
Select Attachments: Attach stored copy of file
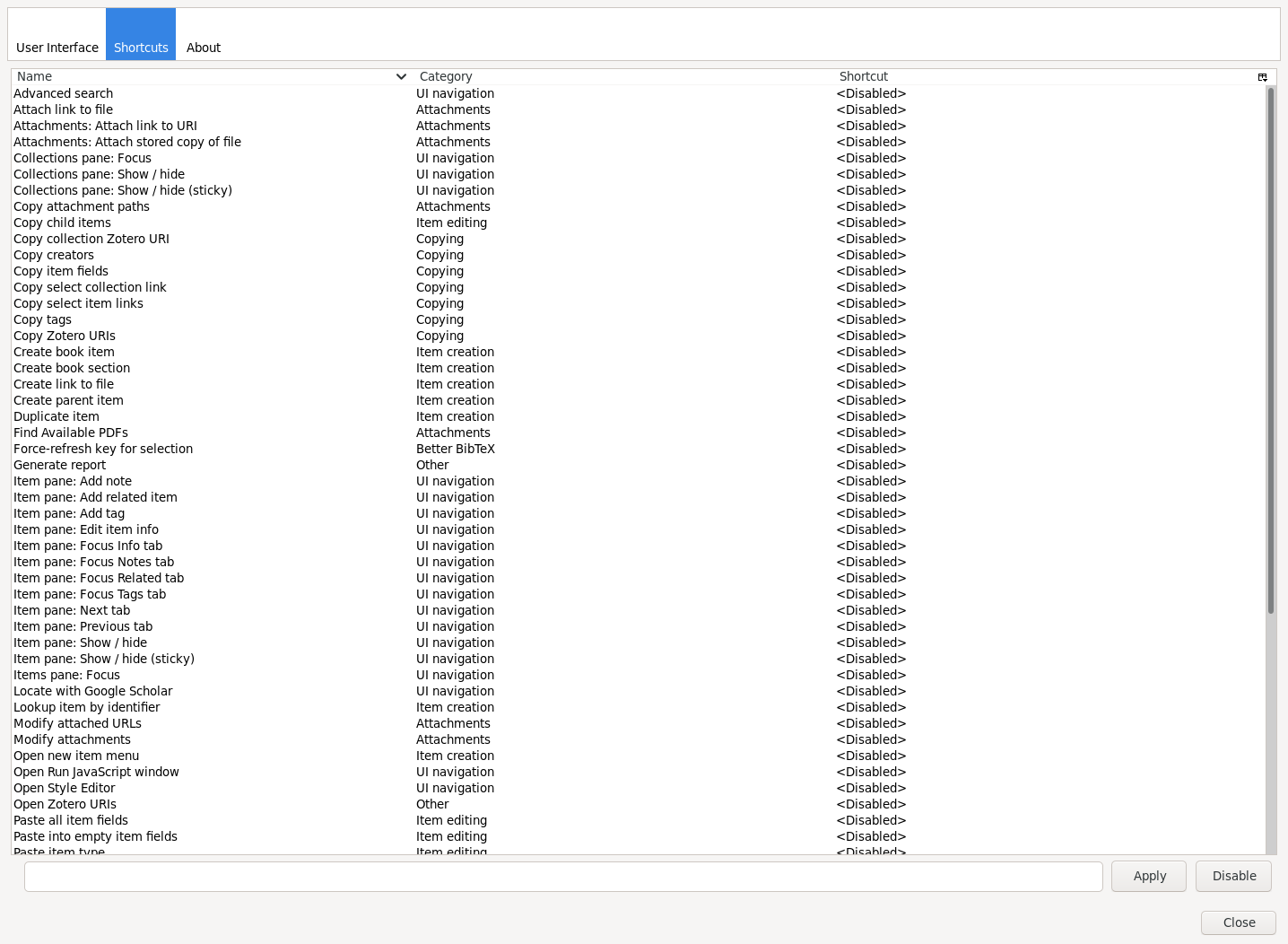(x=638, y=142)
